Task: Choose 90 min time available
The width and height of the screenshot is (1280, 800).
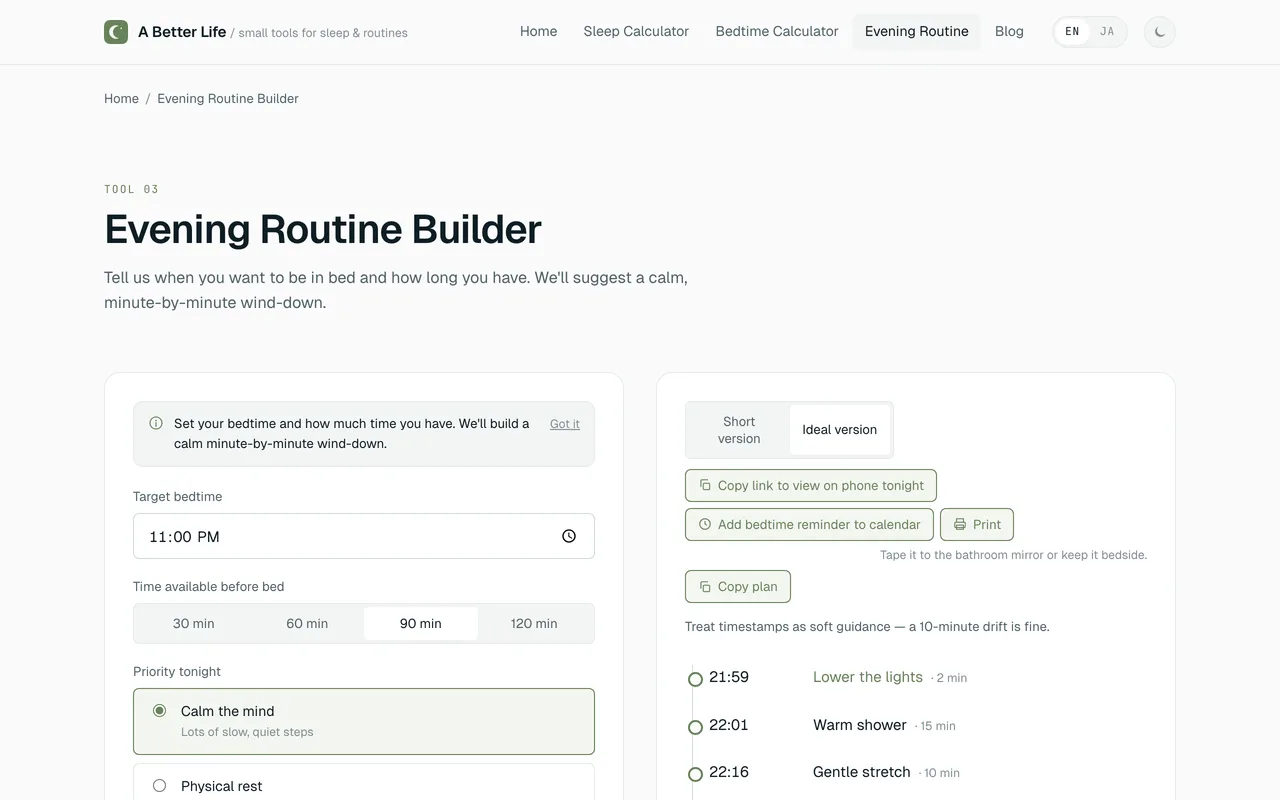Action: point(421,623)
